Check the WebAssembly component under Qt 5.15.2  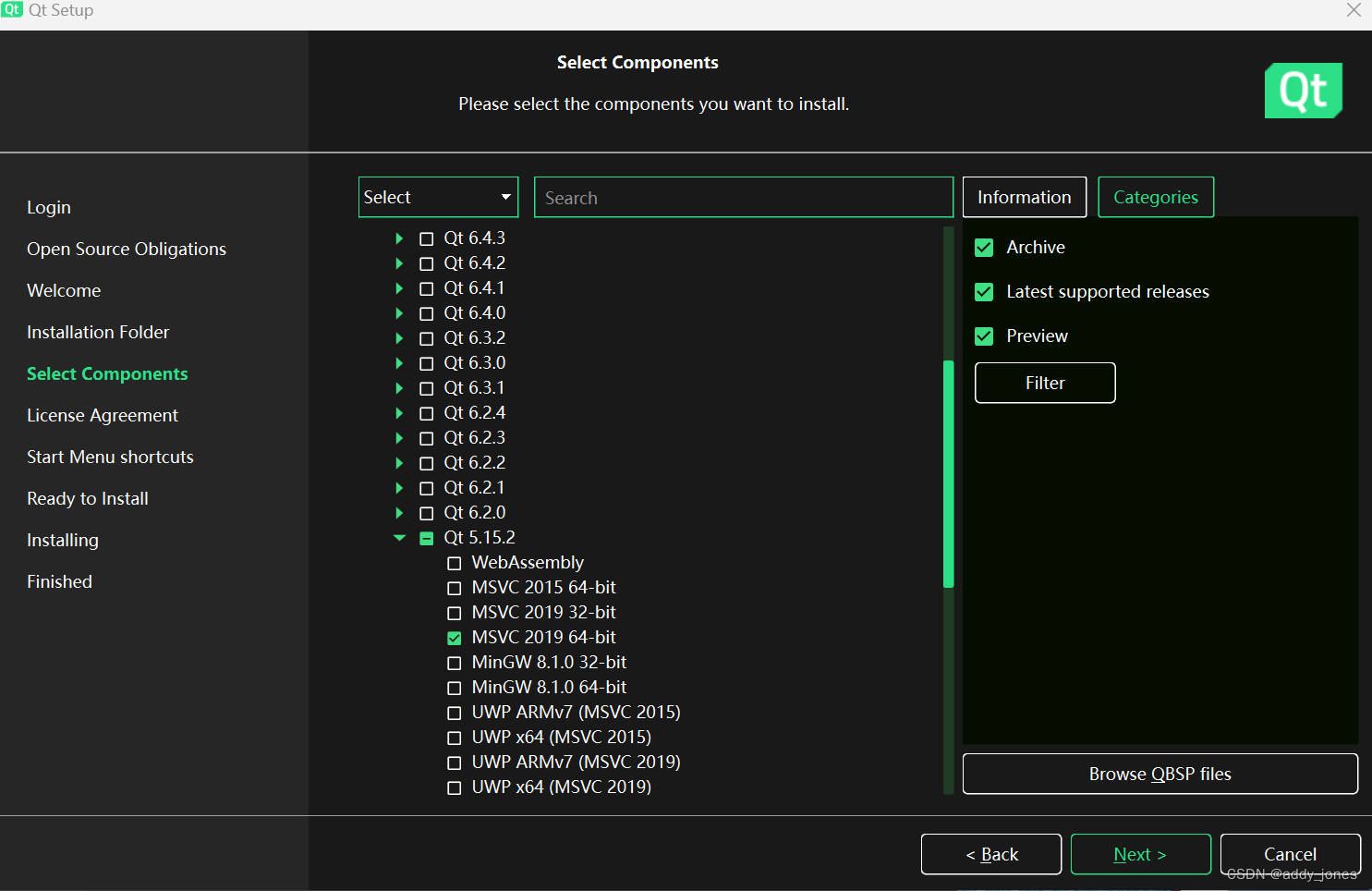[454, 563]
